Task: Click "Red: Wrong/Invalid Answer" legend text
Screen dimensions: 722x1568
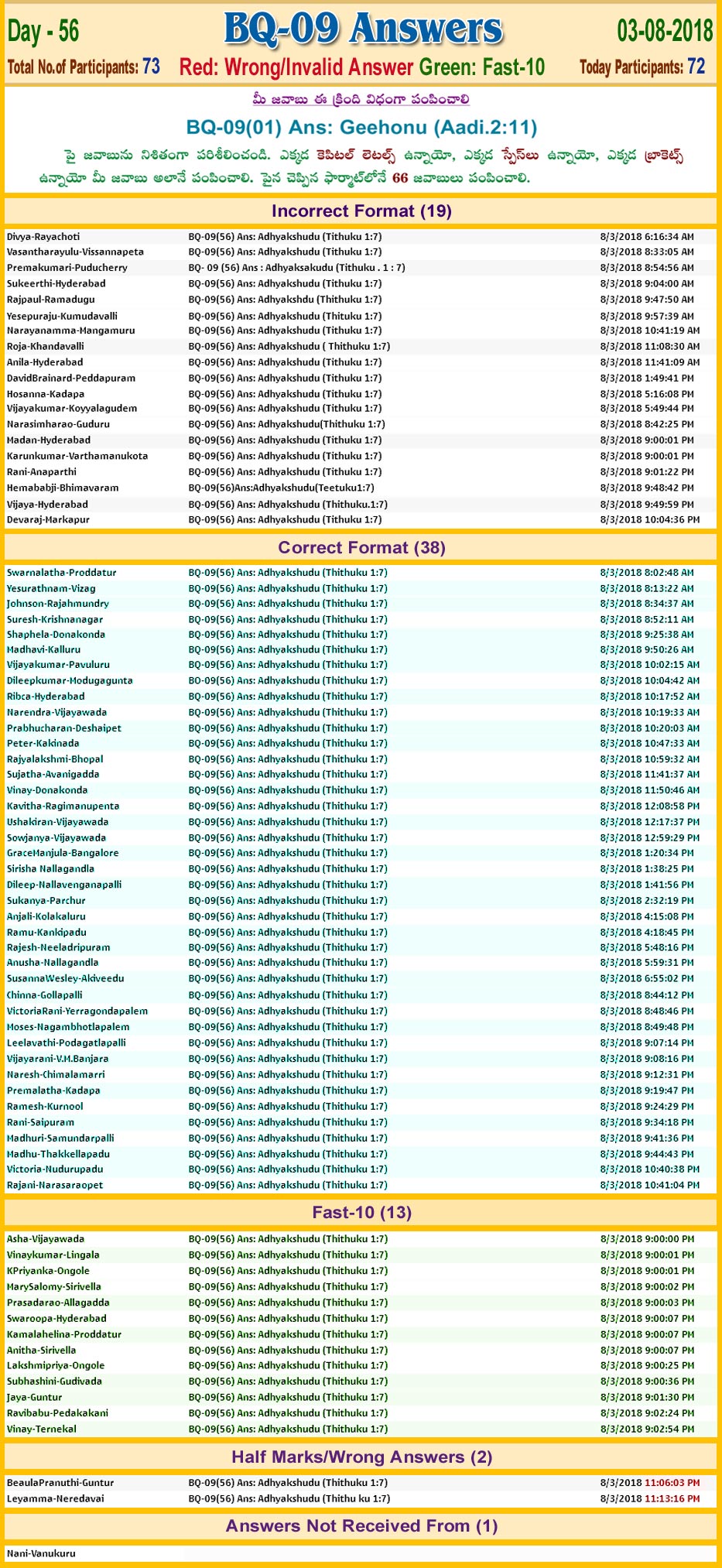Action: pyautogui.click(x=297, y=67)
